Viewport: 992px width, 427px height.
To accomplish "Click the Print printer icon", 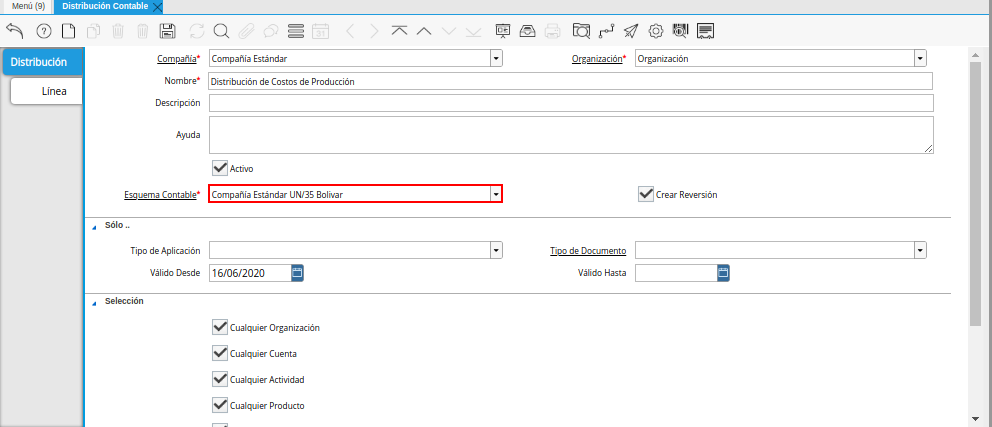I will [x=552, y=30].
